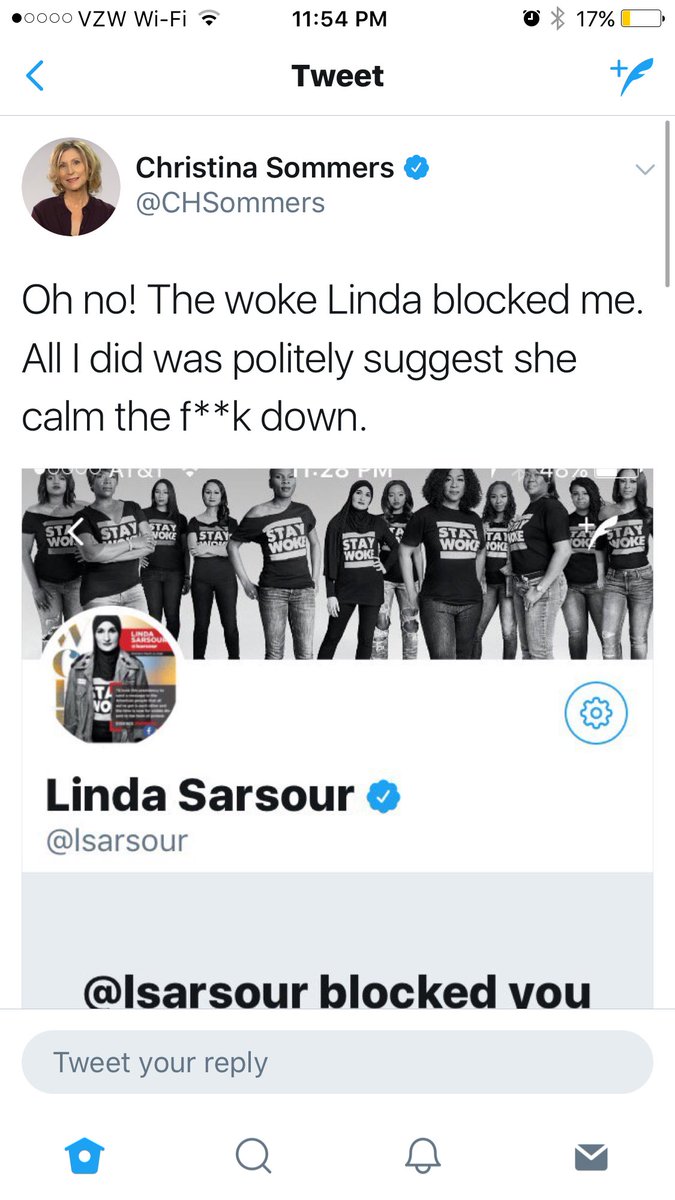This screenshot has width=675, height=1200.
Task: Open the embedded Stay Woke header image
Action: [338, 563]
